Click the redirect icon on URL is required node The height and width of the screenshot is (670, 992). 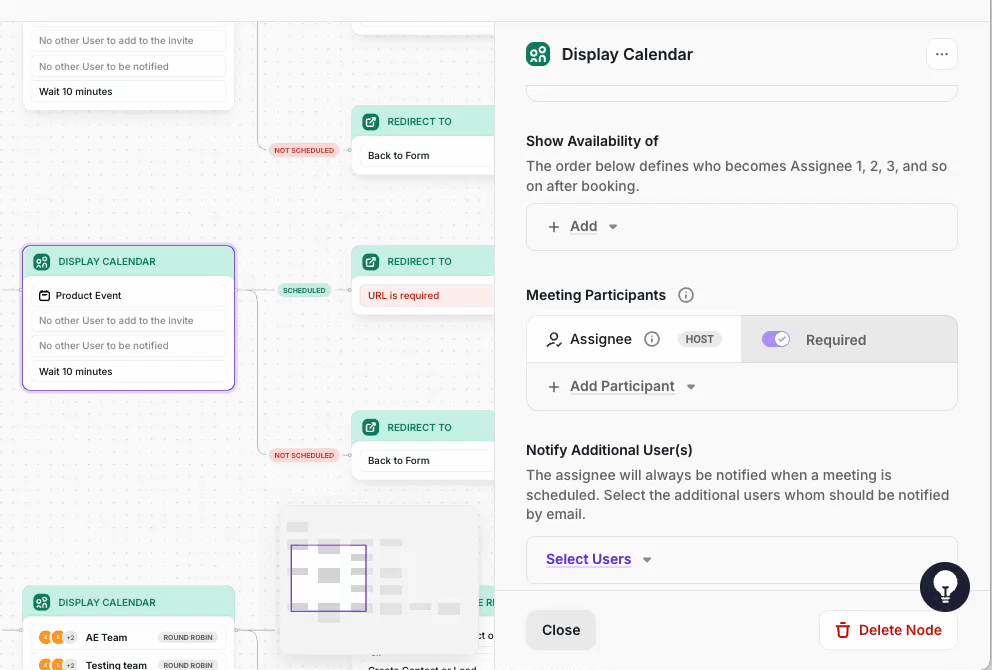click(371, 261)
